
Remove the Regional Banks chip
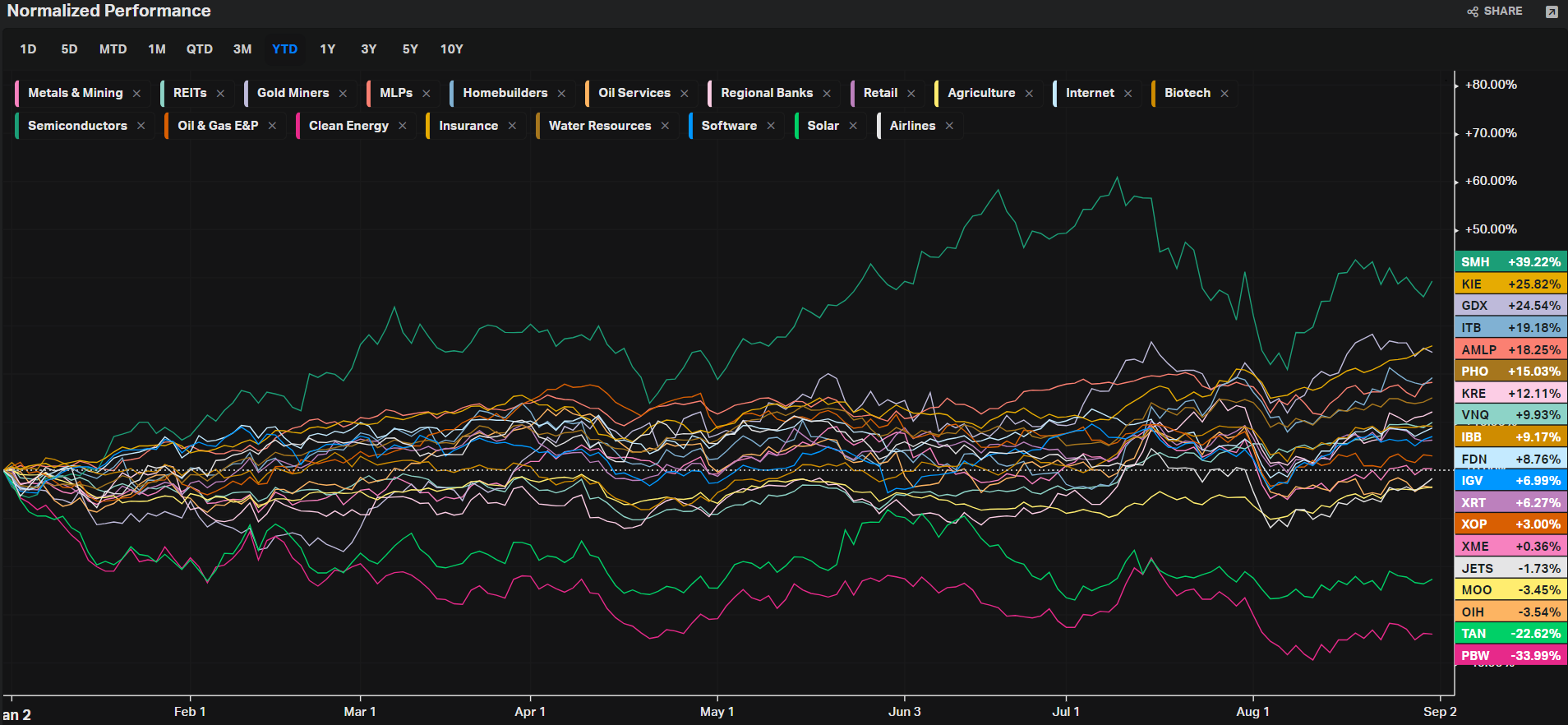click(827, 94)
